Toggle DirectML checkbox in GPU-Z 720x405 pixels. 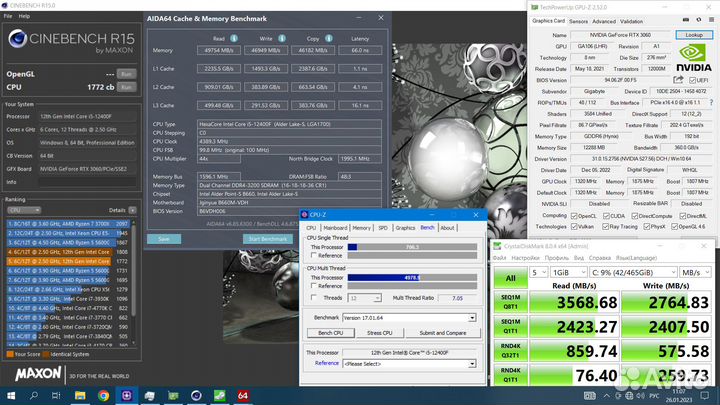point(682,216)
